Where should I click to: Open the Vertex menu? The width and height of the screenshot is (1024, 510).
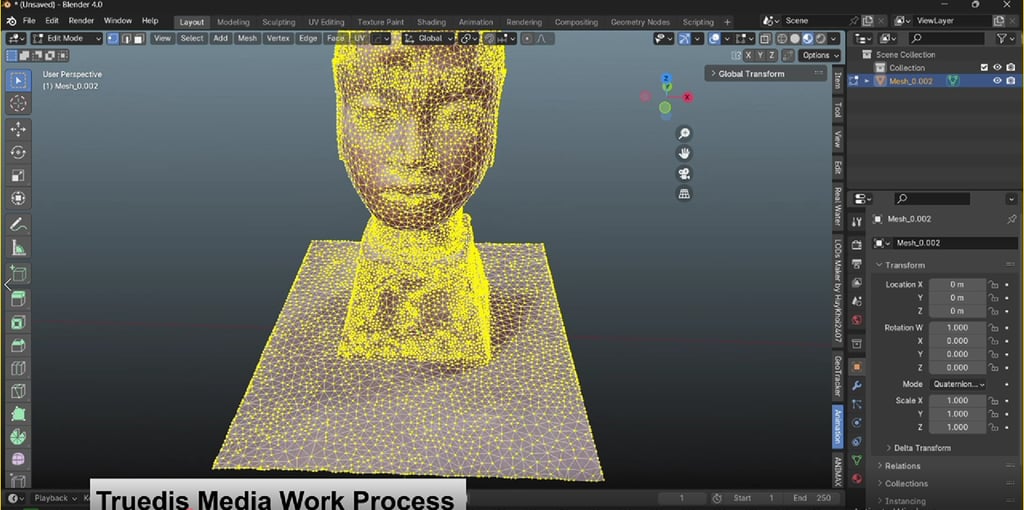278,39
